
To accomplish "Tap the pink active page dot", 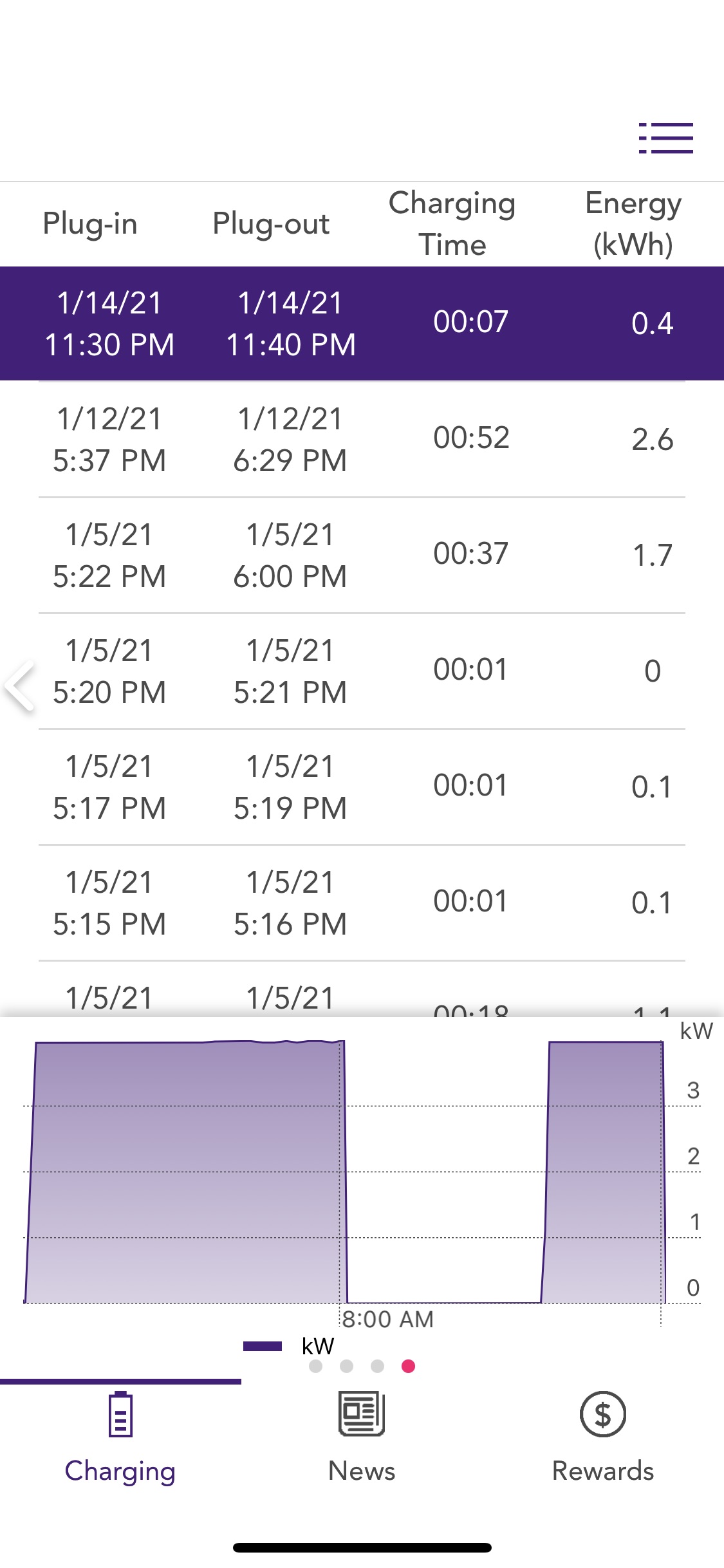I will coord(408,1366).
